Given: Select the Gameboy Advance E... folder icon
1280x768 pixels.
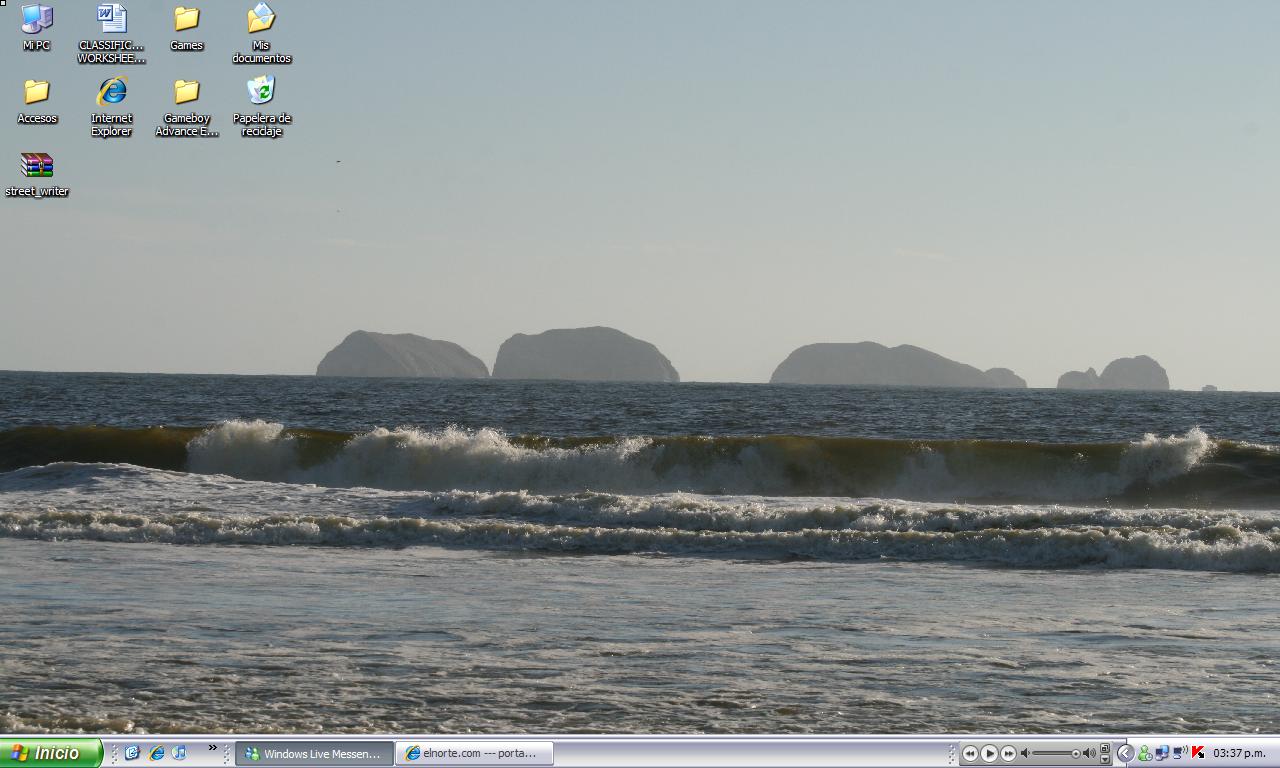Looking at the screenshot, I should [x=186, y=107].
